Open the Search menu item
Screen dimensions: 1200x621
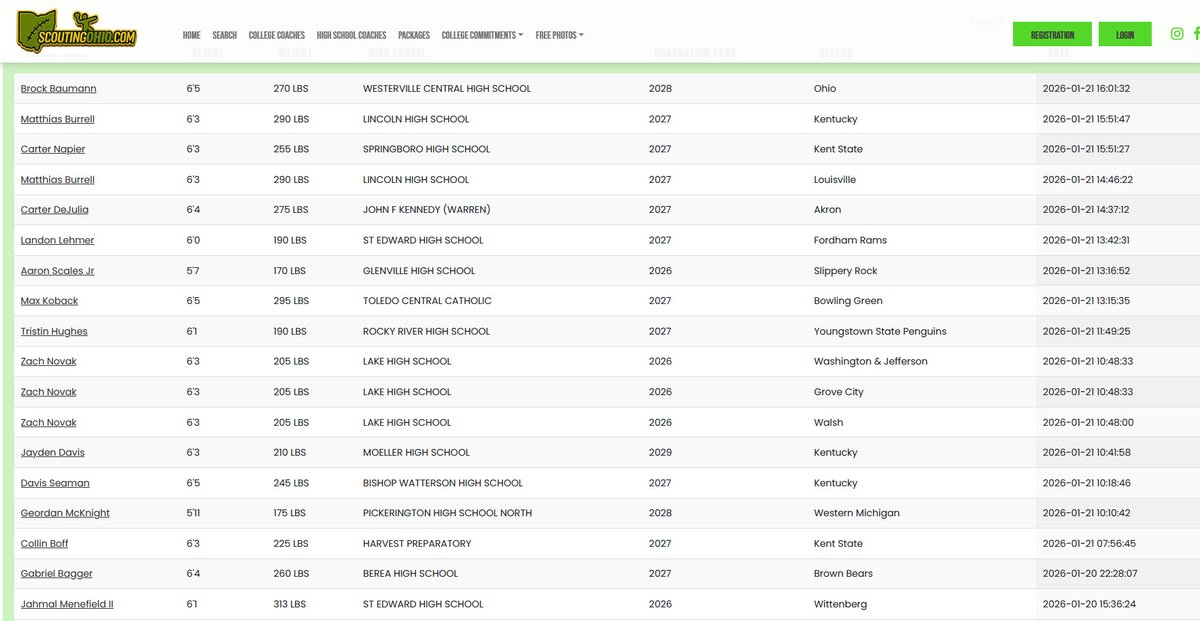pos(225,35)
